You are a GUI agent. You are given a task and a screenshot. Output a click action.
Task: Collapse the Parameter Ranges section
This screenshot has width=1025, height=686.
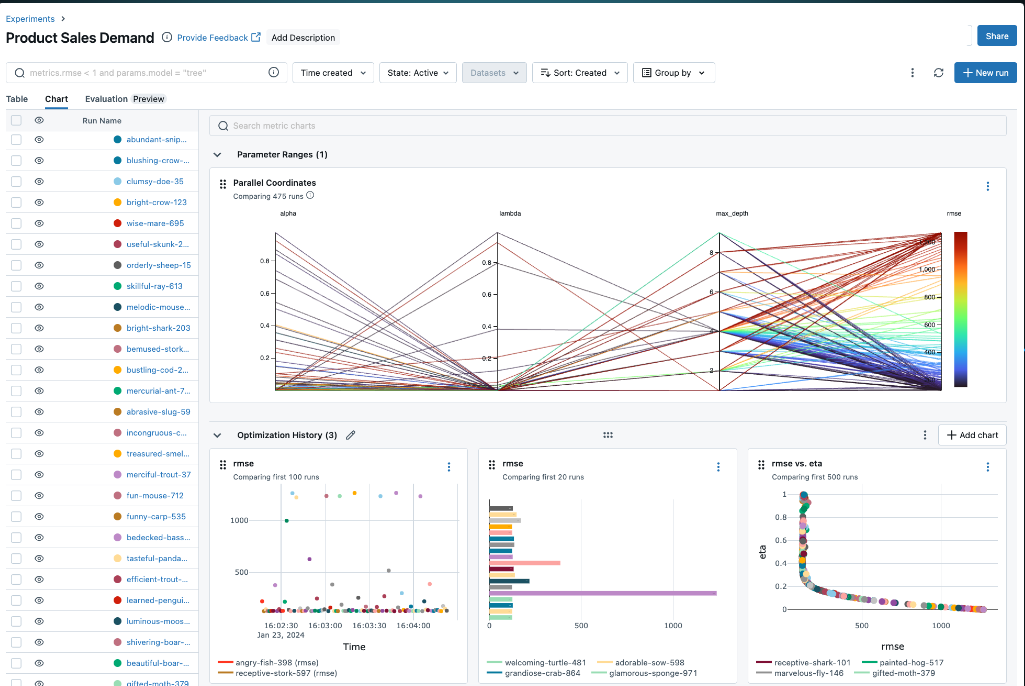218,155
